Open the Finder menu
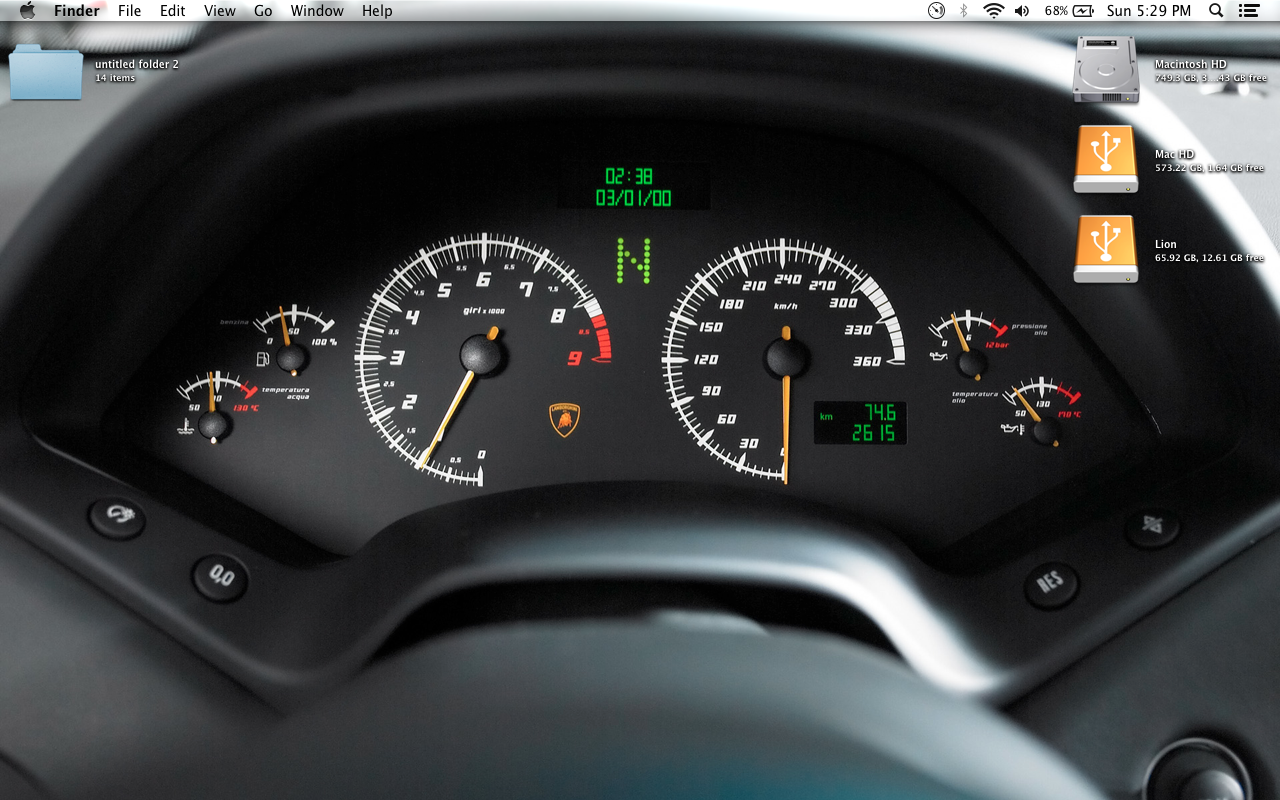The width and height of the screenshot is (1280, 800). (77, 11)
